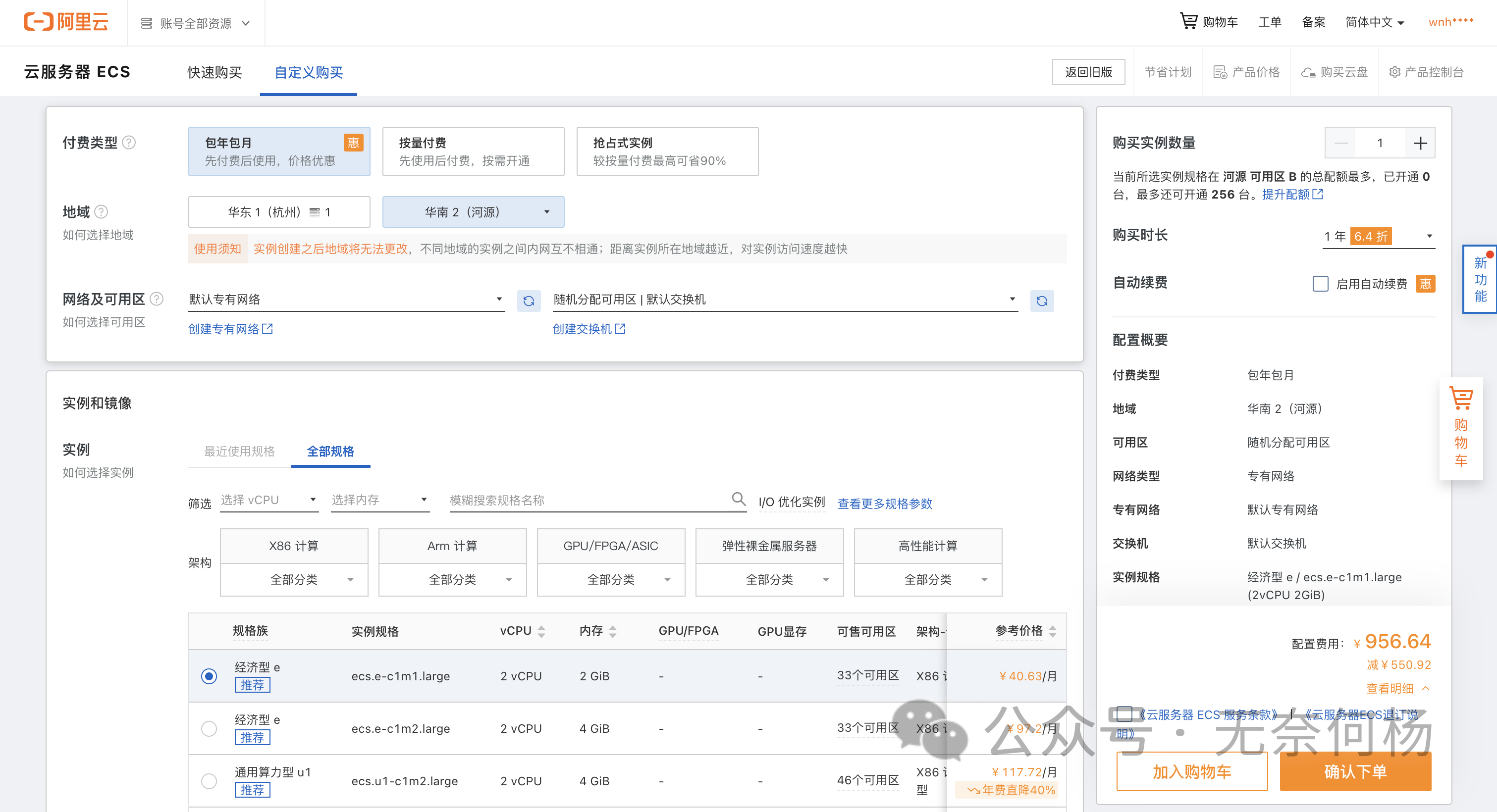The image size is (1497, 812).
Task: Click help icon next to 网络及可用区
Action: point(157,299)
